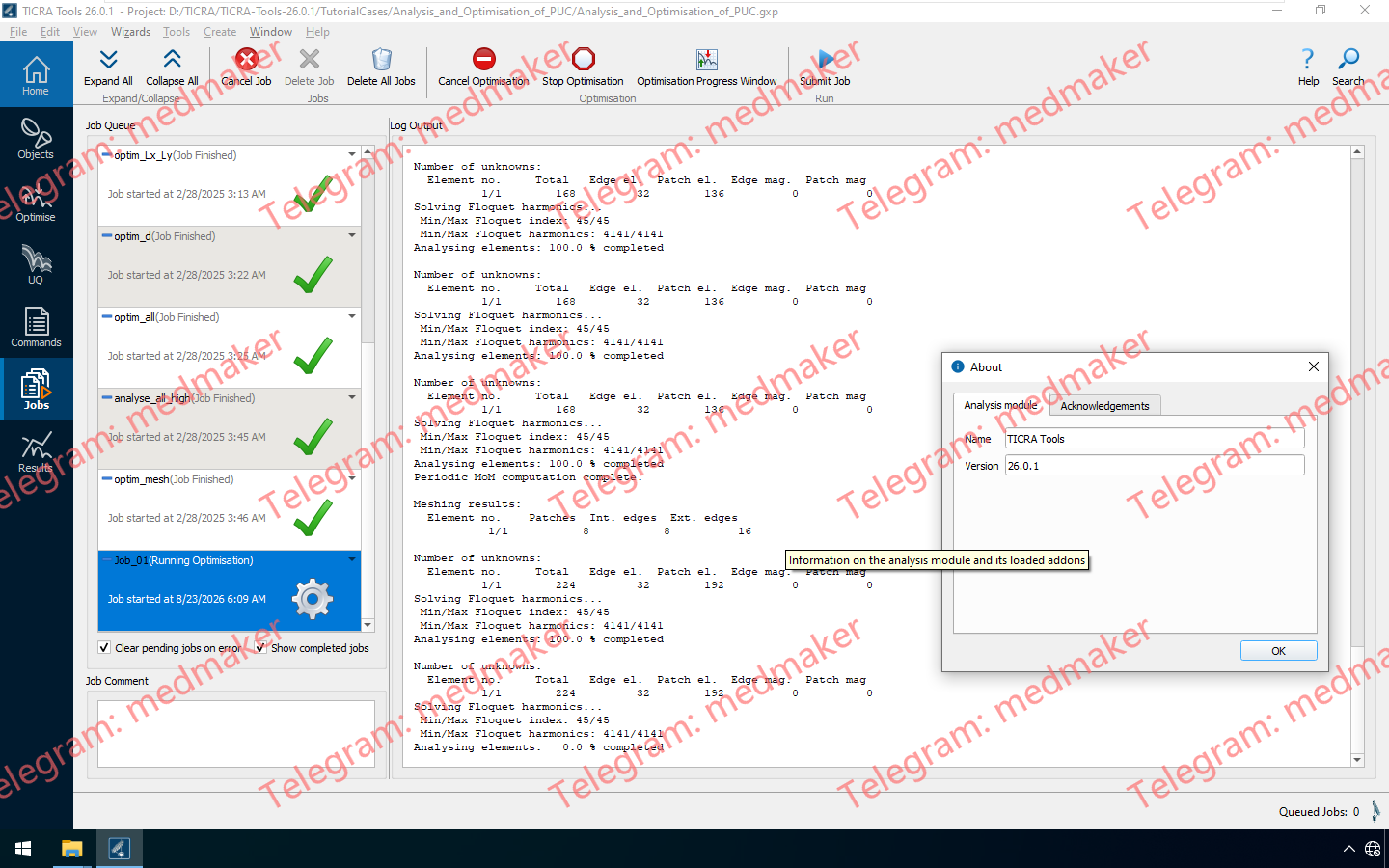Toggle Show completed jobs checkbox
This screenshot has height=868, width=1389.
[x=260, y=648]
